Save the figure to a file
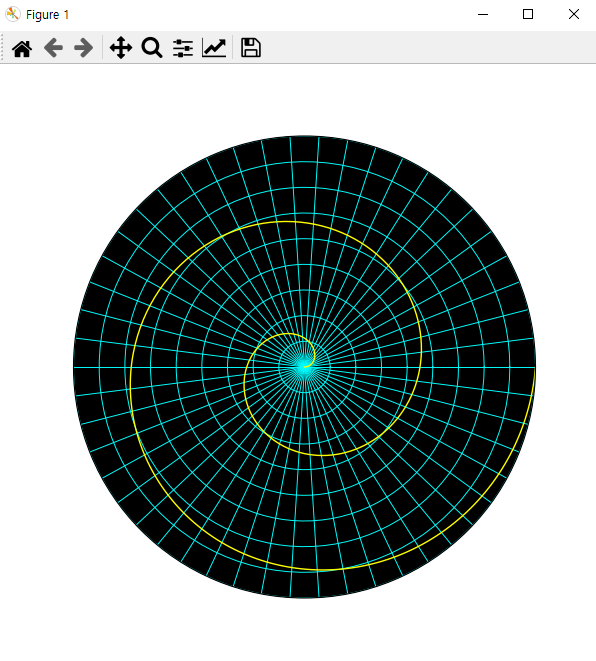The height and width of the screenshot is (661, 596). tap(251, 48)
